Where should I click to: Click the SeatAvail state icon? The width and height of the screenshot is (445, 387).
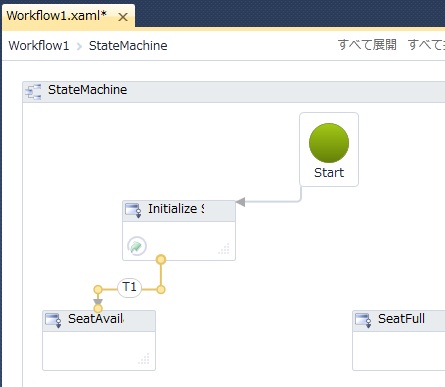(x=53, y=320)
